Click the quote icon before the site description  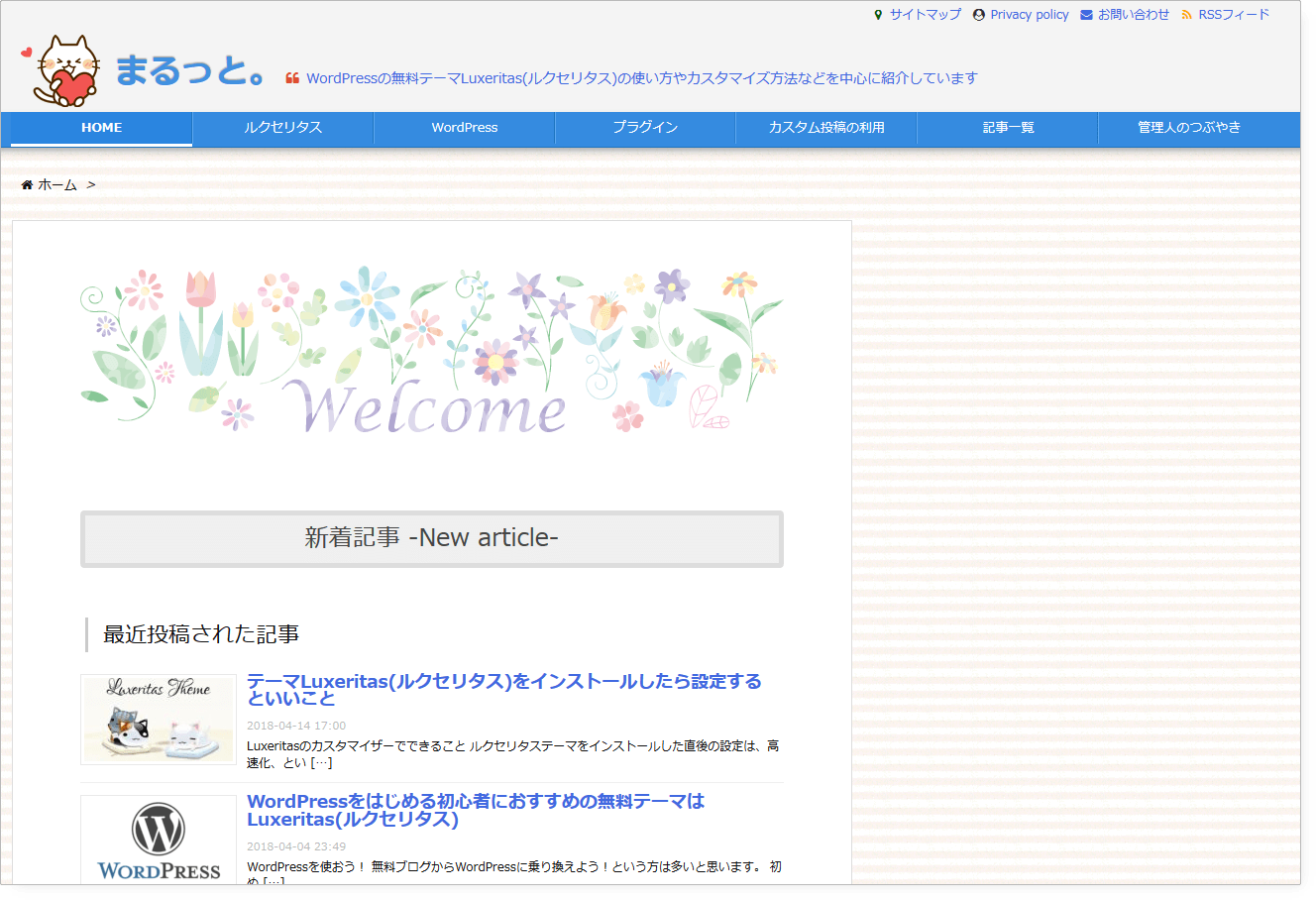pos(290,77)
